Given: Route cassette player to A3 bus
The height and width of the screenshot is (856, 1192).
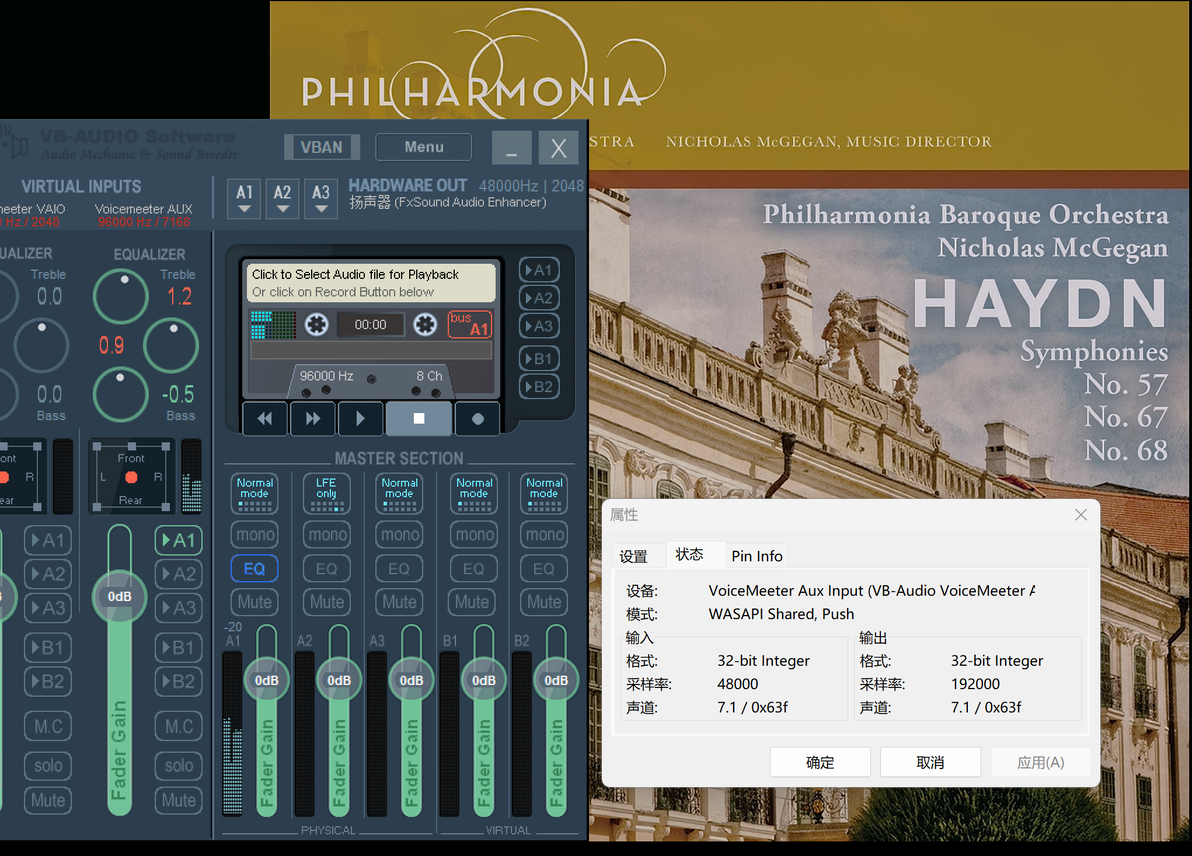Looking at the screenshot, I should pos(539,326).
